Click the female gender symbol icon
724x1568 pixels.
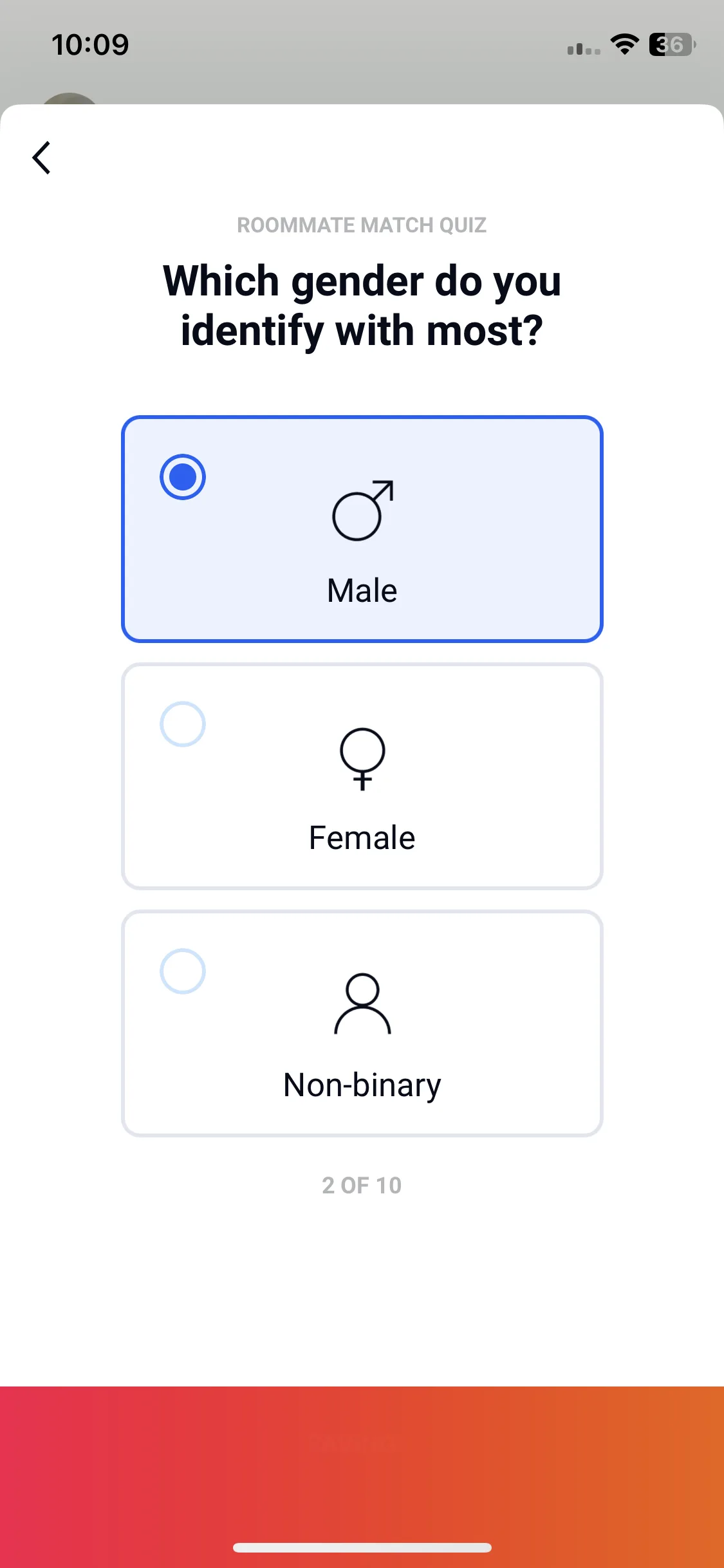362,759
